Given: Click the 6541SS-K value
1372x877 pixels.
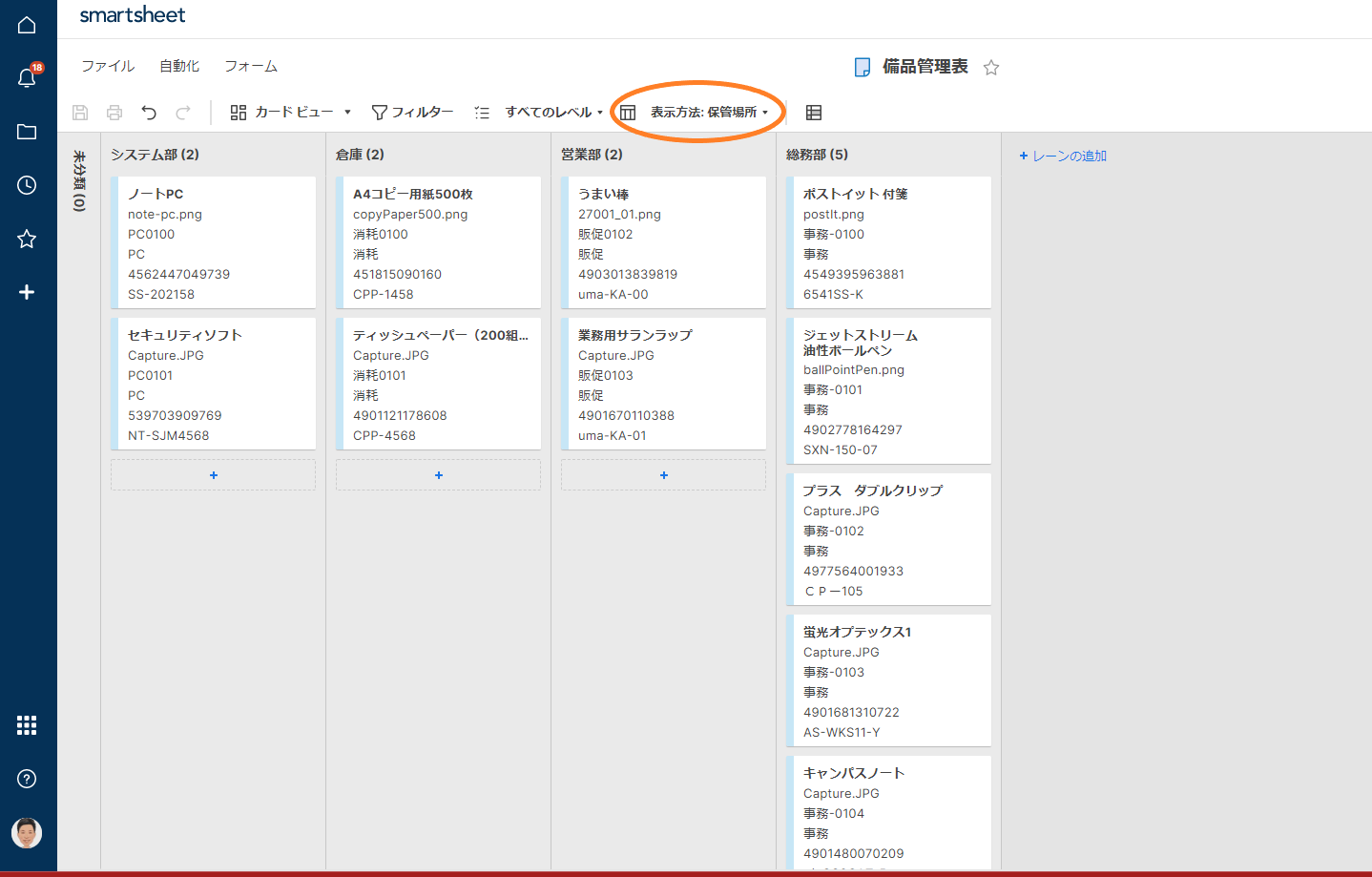Looking at the screenshot, I should click(833, 295).
